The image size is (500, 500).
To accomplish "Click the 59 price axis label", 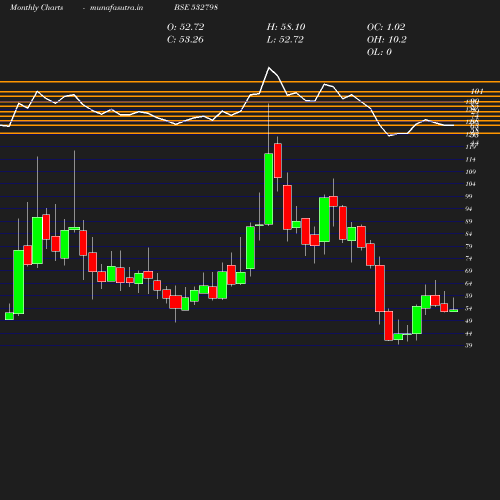I will [469, 296].
